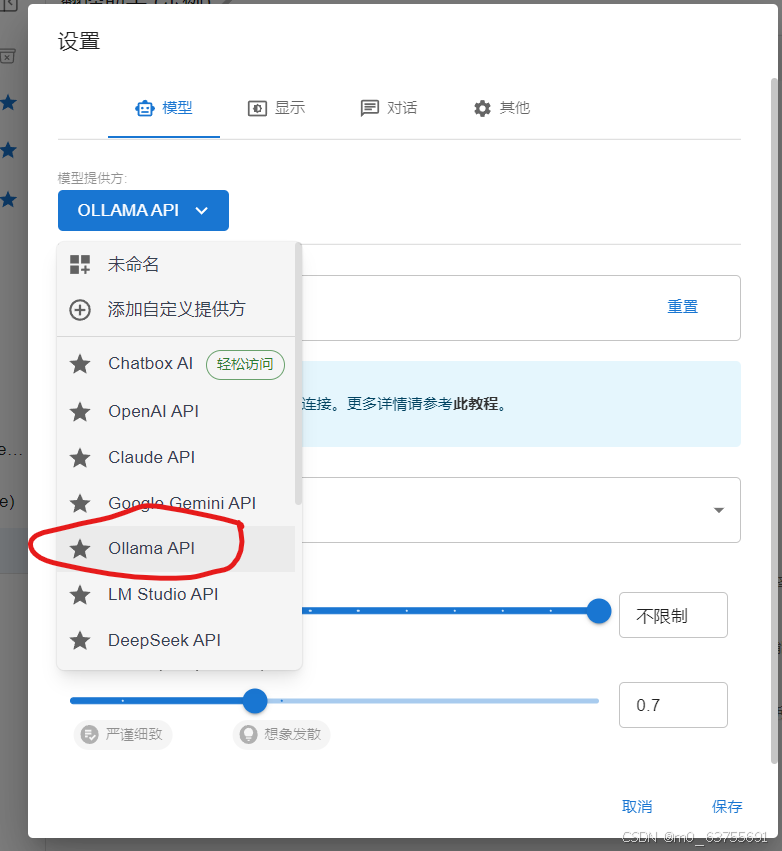Screen dimensions: 782x851
Task: Toggle the OLLAMA API provider dropdown
Action: [x=143, y=210]
